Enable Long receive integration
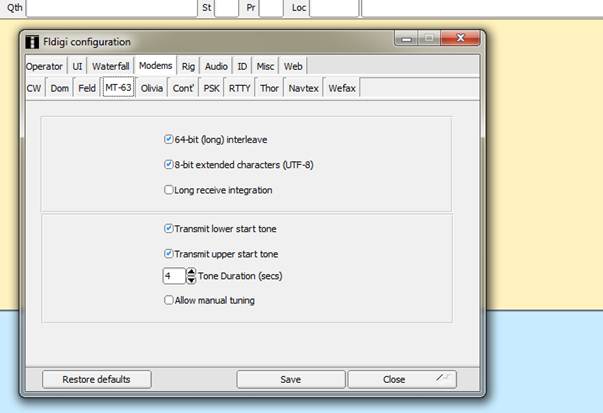 point(168,190)
